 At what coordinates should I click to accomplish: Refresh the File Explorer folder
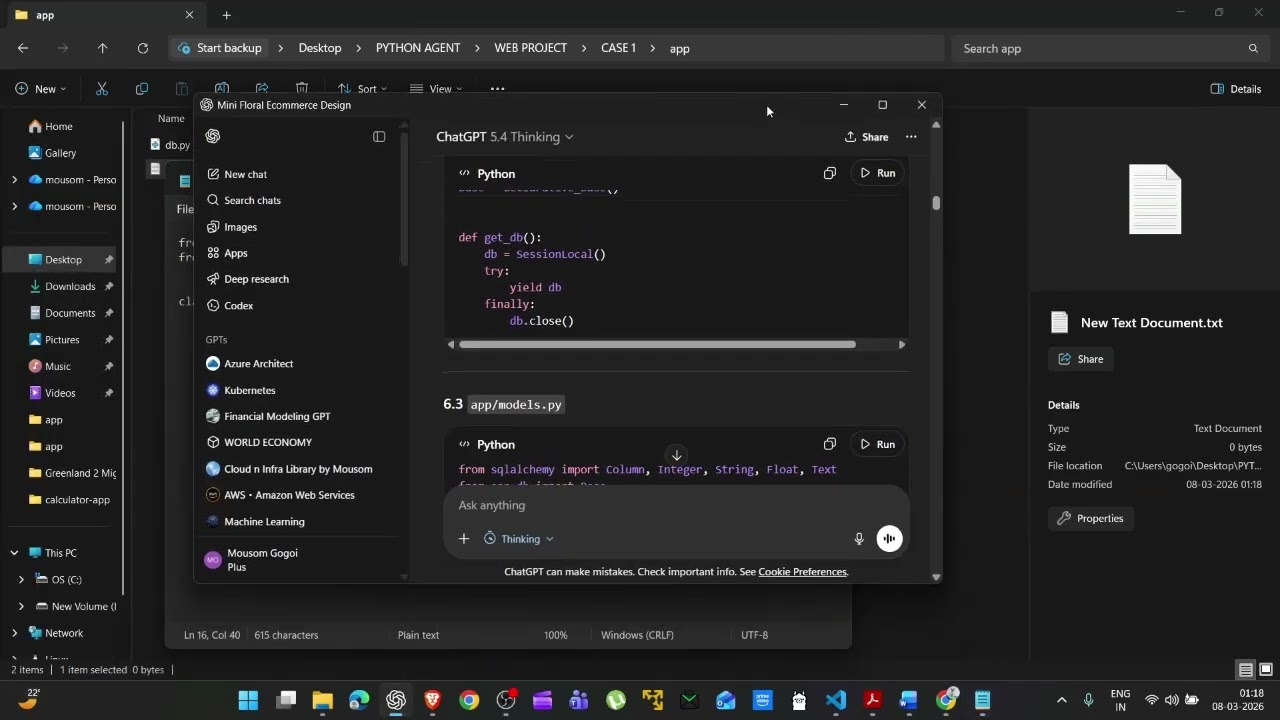tap(142, 48)
